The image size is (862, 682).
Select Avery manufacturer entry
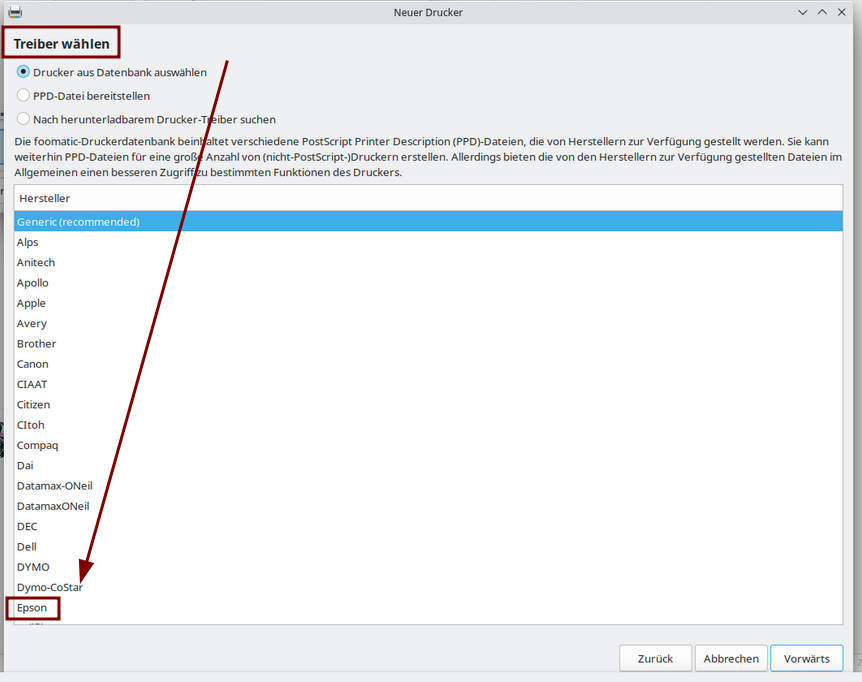tap(428, 323)
